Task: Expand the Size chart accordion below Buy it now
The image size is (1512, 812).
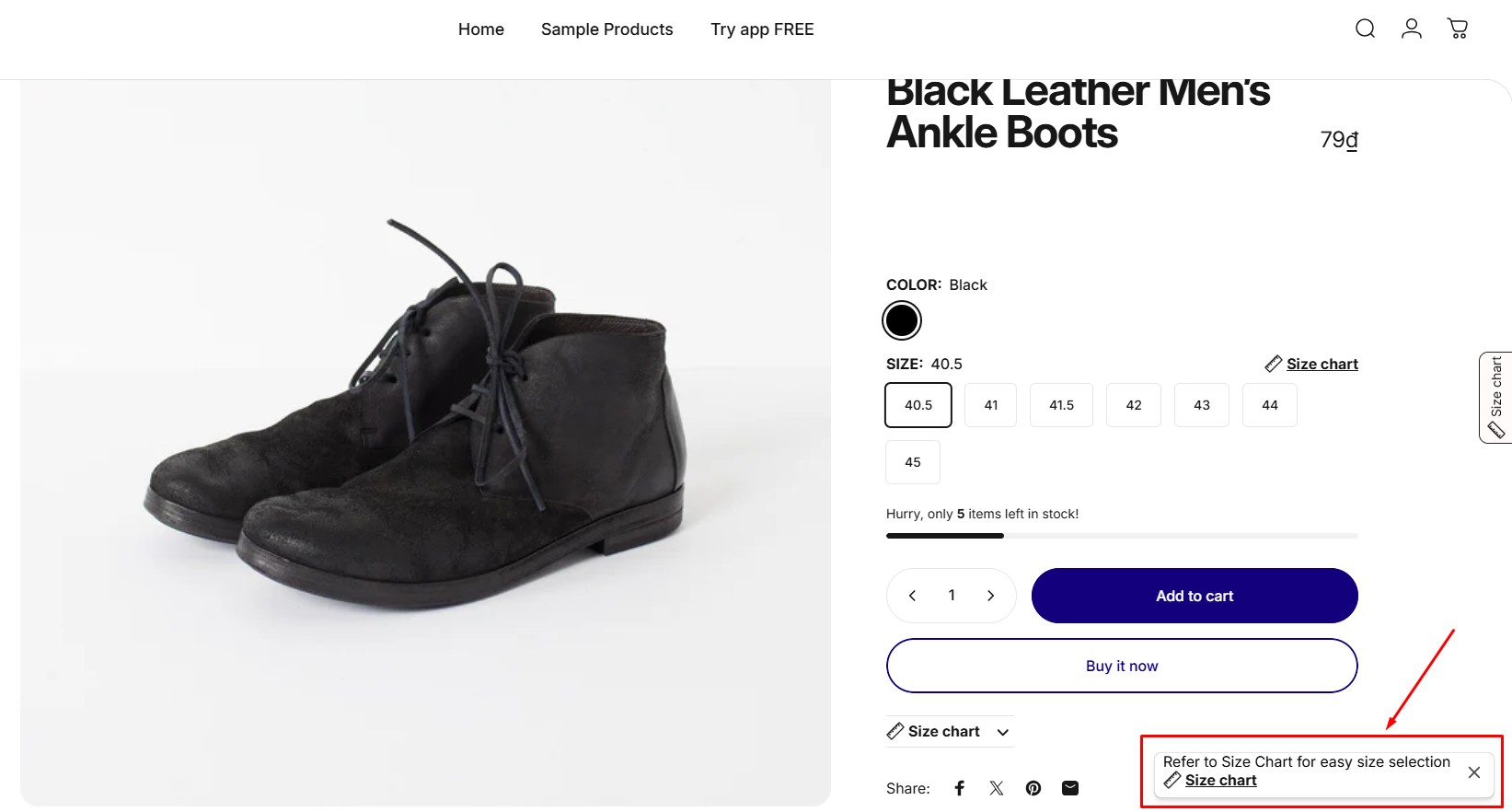Action: coord(949,732)
